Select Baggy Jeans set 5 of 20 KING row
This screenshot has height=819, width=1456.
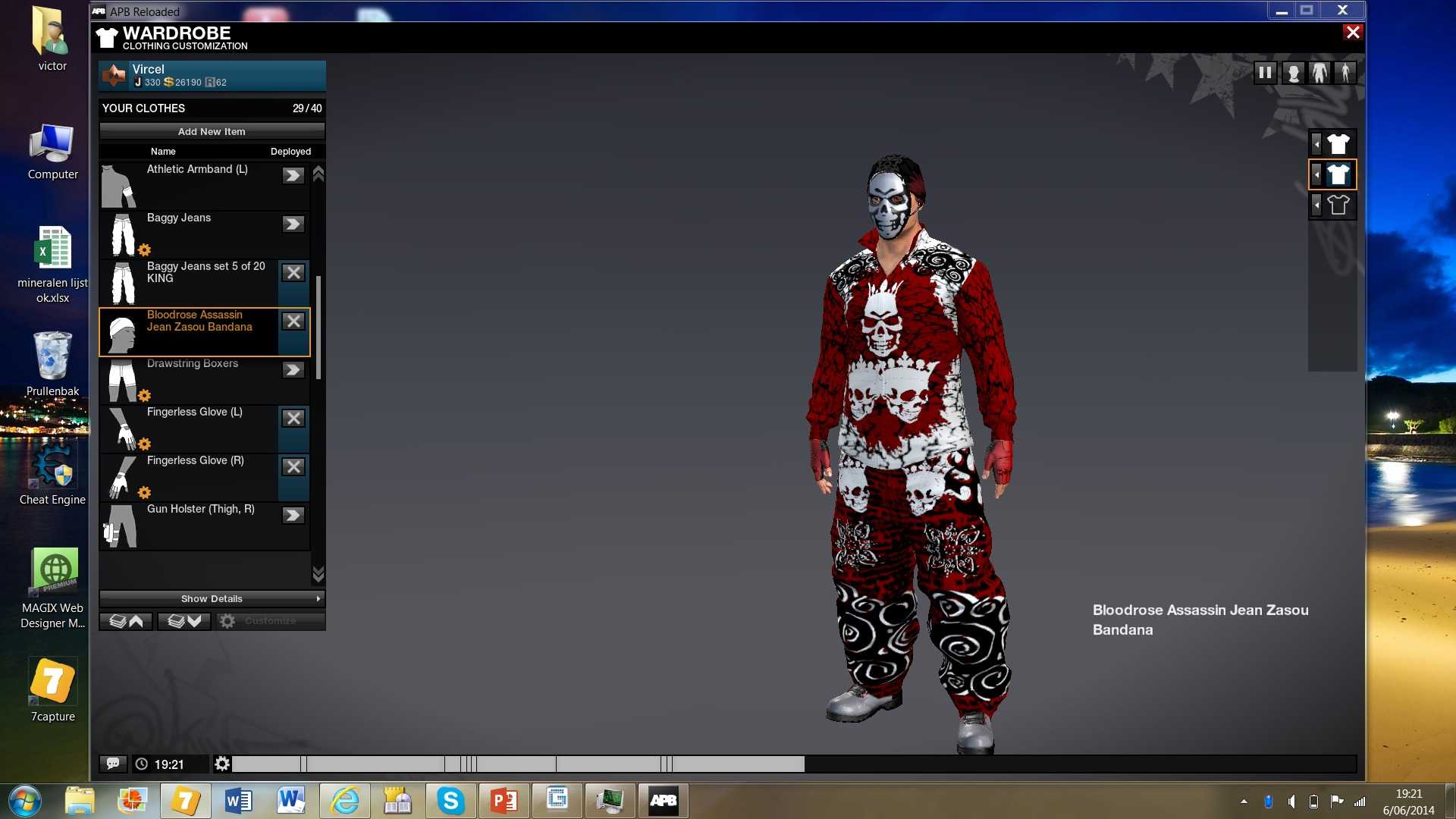tap(204, 284)
